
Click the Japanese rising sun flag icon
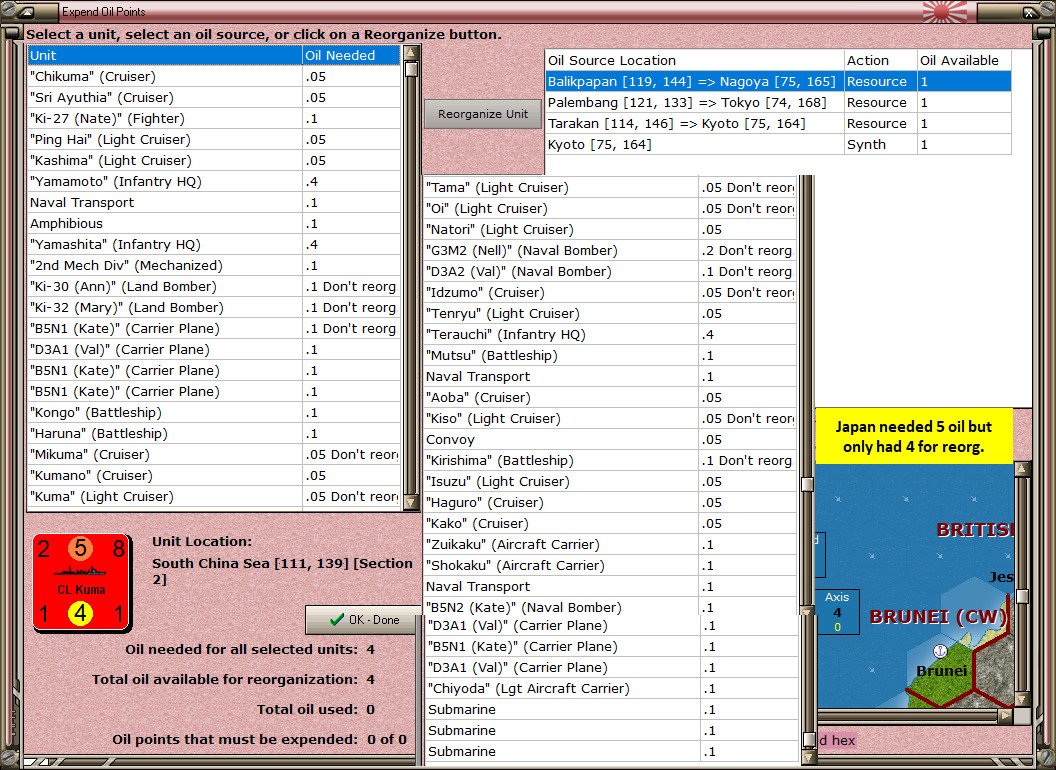click(944, 11)
